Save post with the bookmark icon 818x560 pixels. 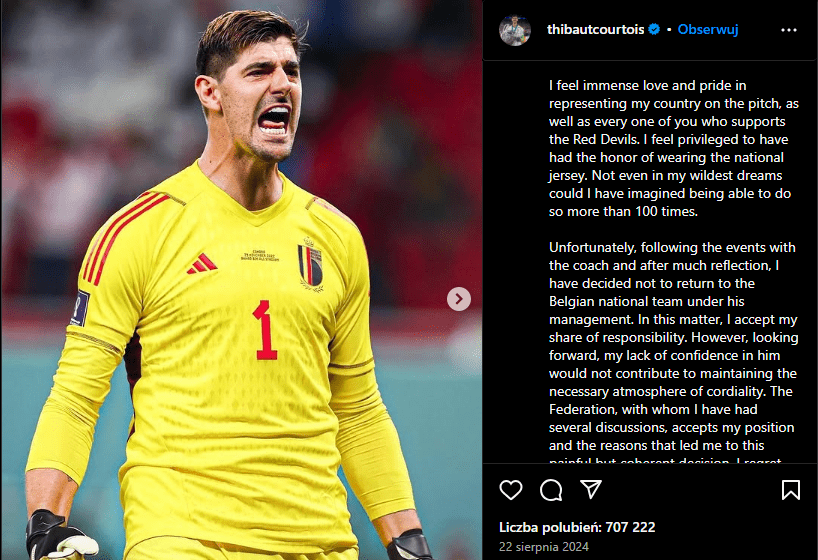click(790, 490)
